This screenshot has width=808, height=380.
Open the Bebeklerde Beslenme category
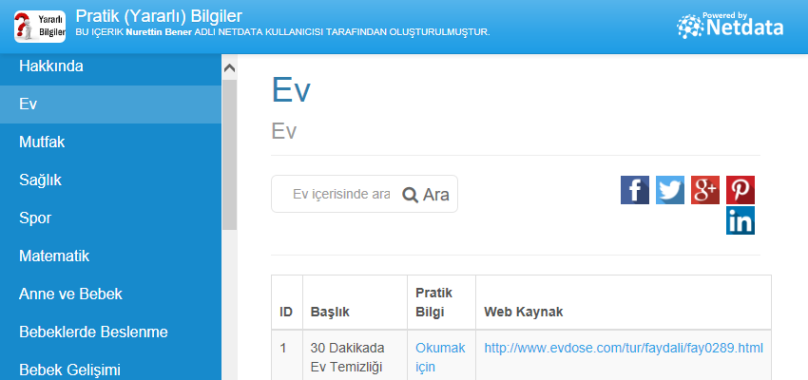coord(110,332)
